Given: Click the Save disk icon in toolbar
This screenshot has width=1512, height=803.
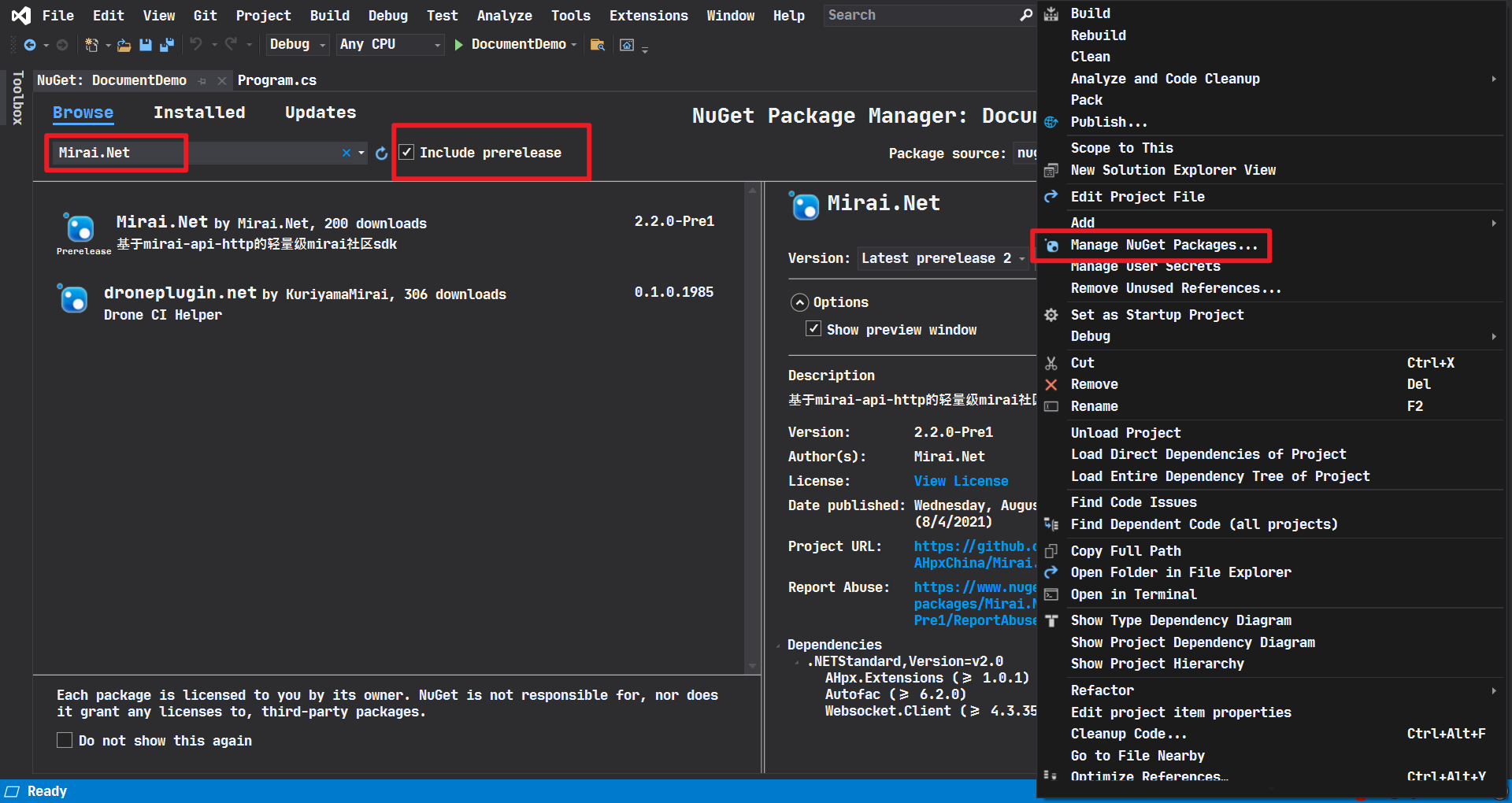Looking at the screenshot, I should click(146, 45).
